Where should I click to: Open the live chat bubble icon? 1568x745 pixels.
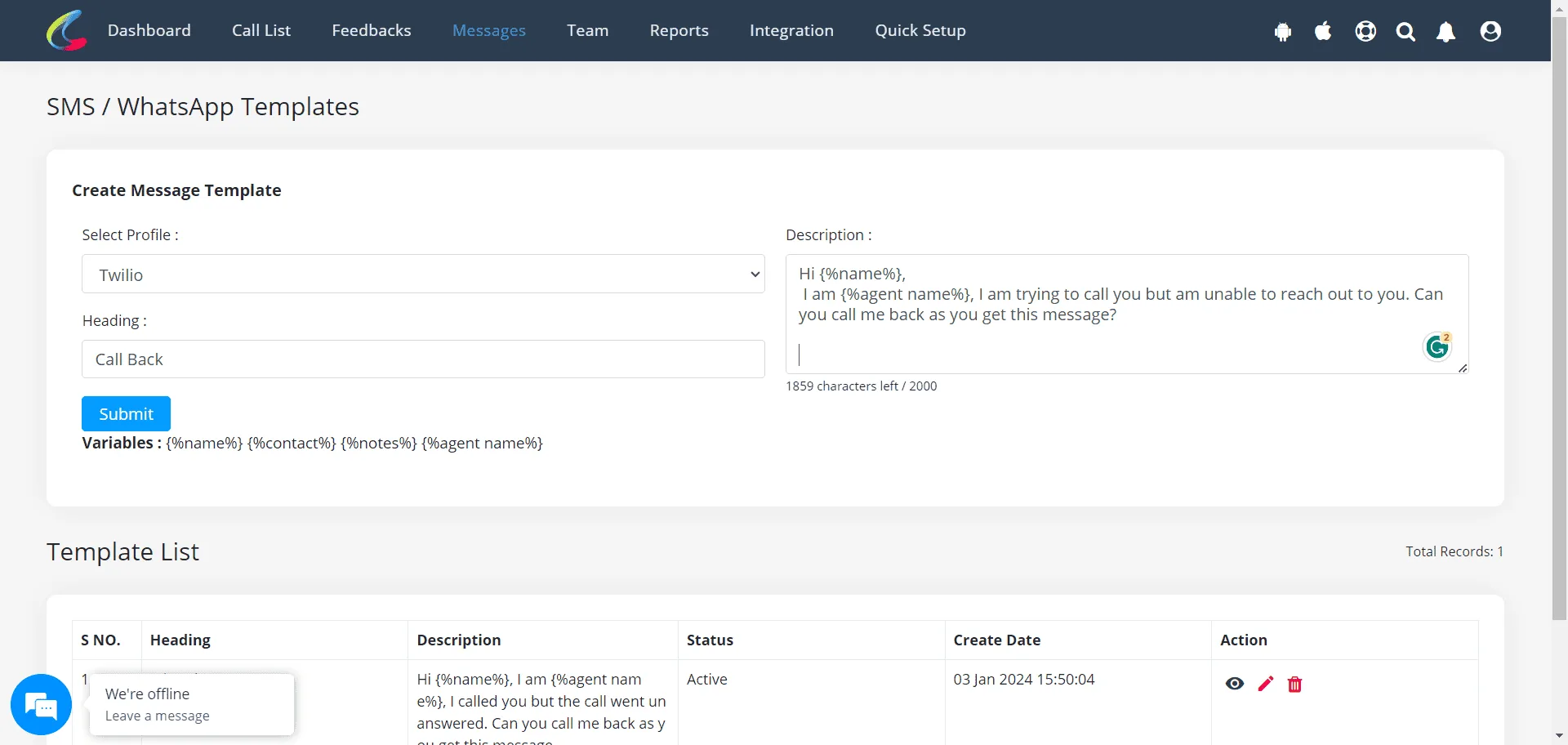[41, 704]
